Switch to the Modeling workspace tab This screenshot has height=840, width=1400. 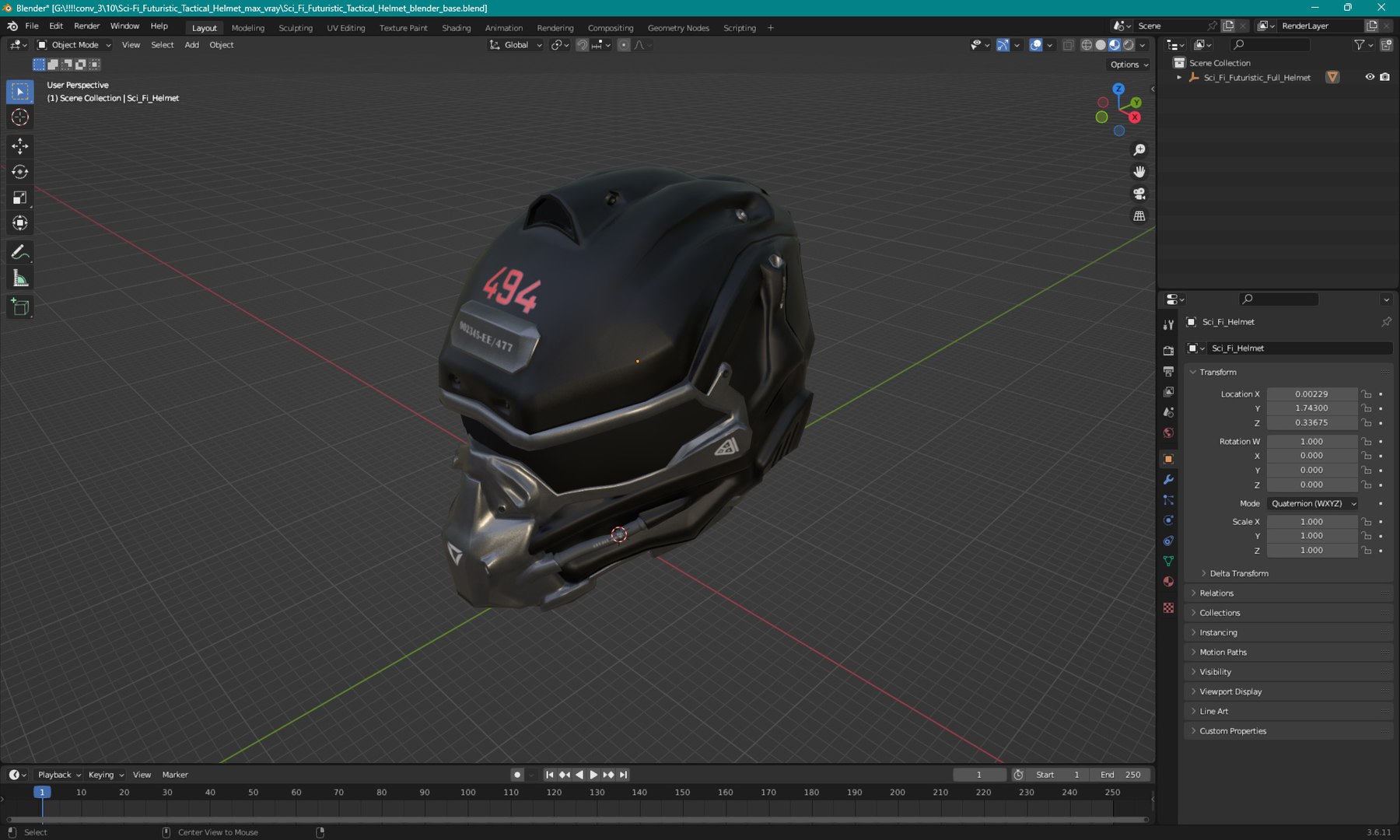tap(248, 28)
